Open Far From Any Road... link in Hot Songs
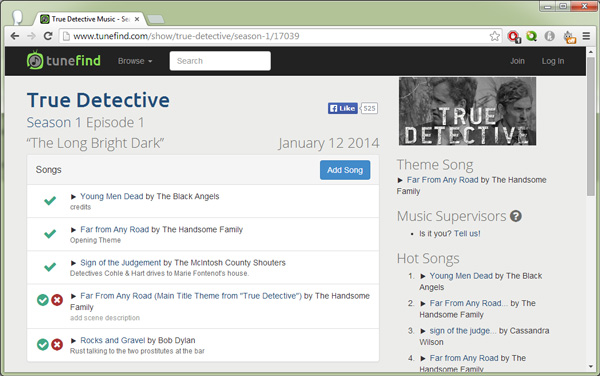Viewport: 600px width, 376px height. click(469, 303)
